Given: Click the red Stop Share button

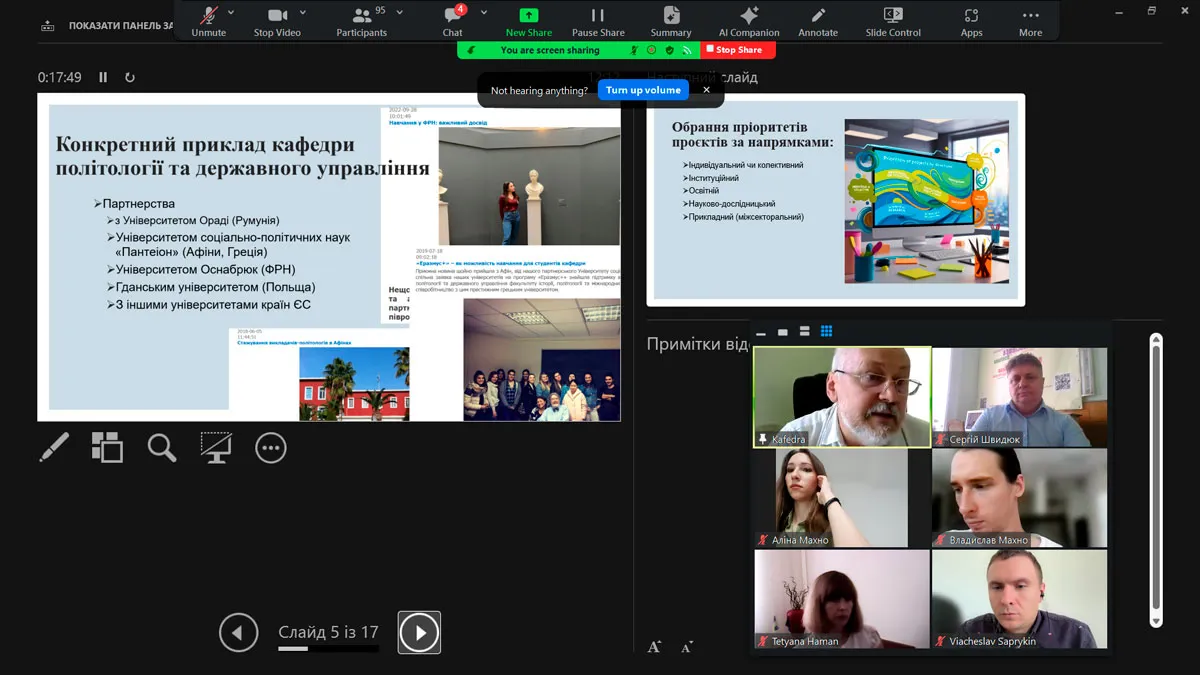Looking at the screenshot, I should (x=738, y=50).
